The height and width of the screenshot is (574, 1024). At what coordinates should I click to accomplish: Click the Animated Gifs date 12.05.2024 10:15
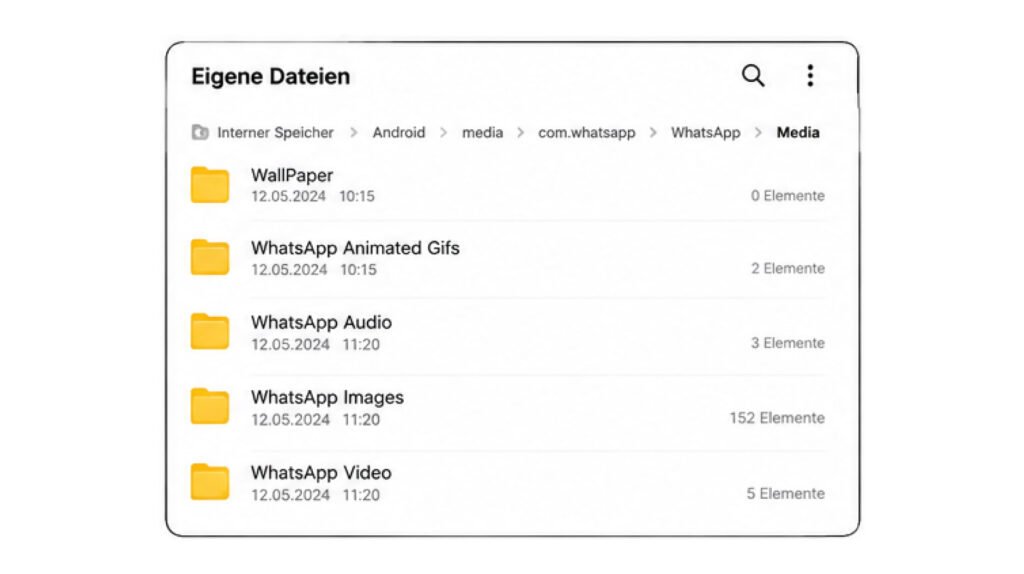pos(314,270)
